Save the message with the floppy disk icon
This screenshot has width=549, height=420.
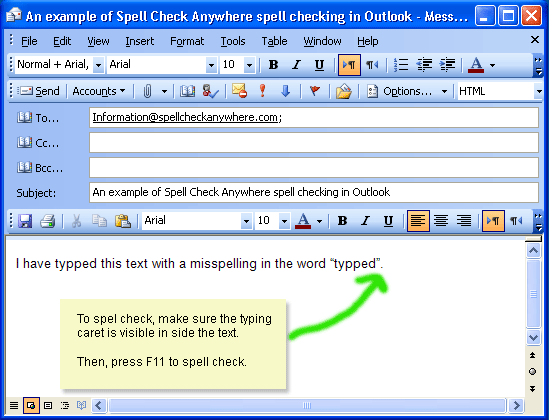(25, 221)
